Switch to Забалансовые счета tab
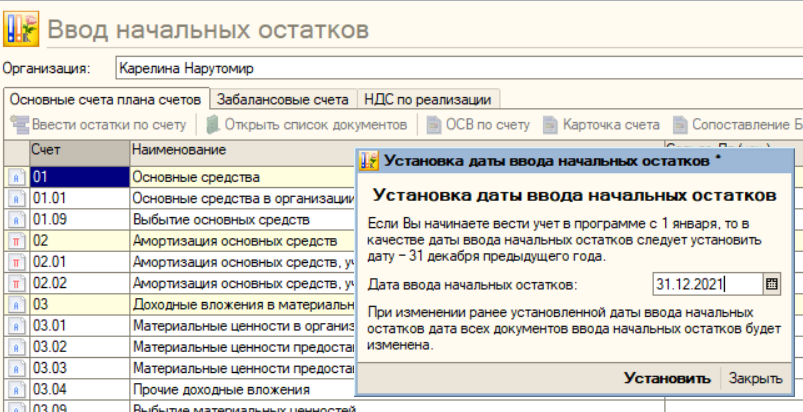 283,99
